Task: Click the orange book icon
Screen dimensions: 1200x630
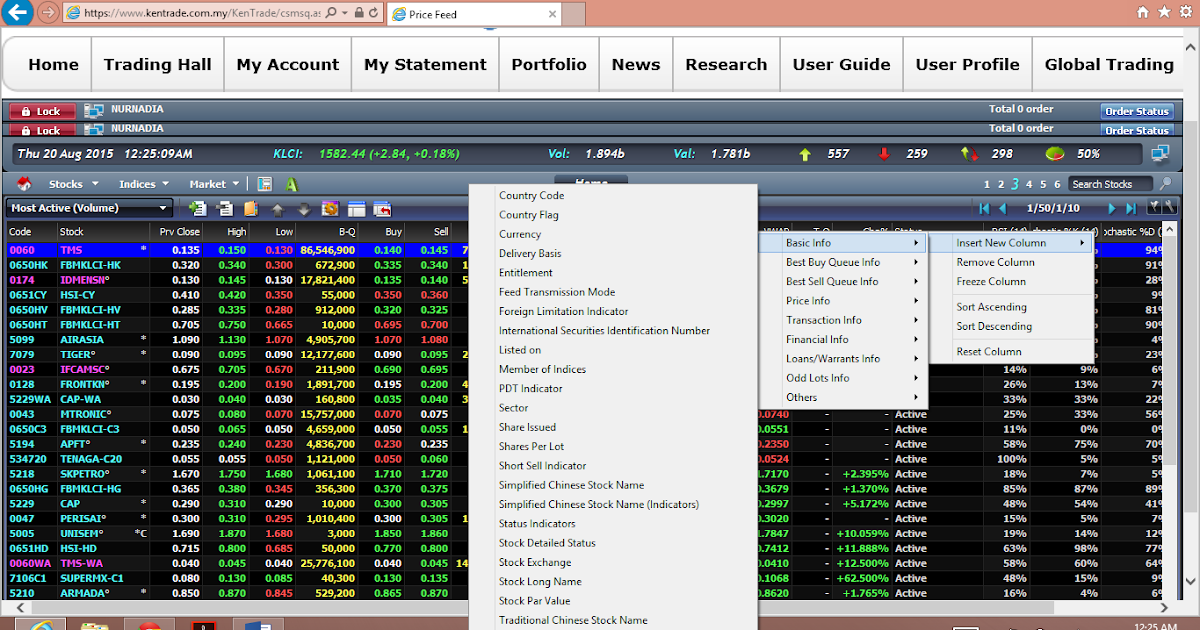Action: 251,208
